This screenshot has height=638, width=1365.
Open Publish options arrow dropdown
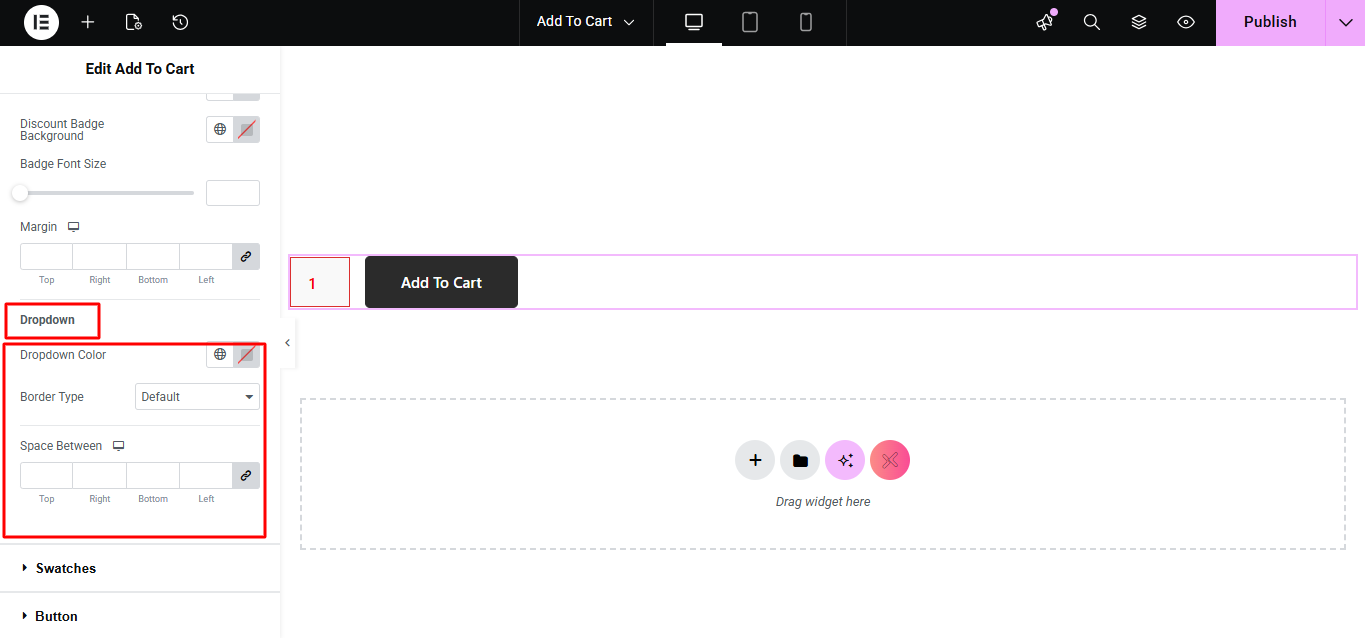coord(1345,22)
